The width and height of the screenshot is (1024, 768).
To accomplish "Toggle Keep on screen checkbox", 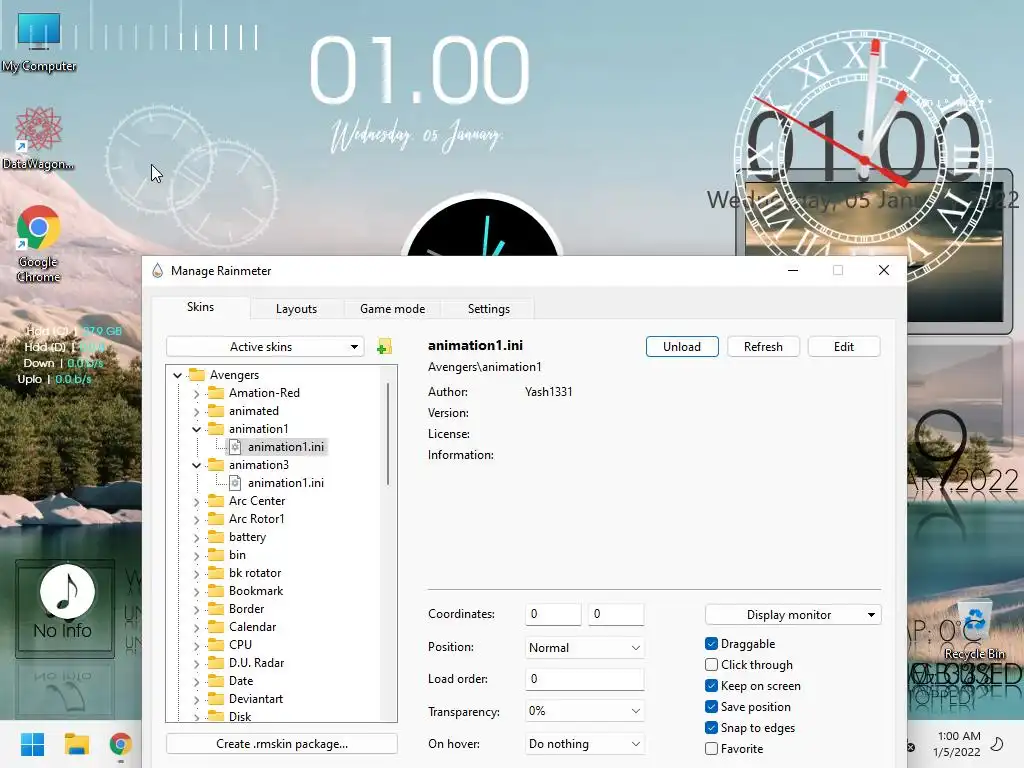I will click(712, 686).
